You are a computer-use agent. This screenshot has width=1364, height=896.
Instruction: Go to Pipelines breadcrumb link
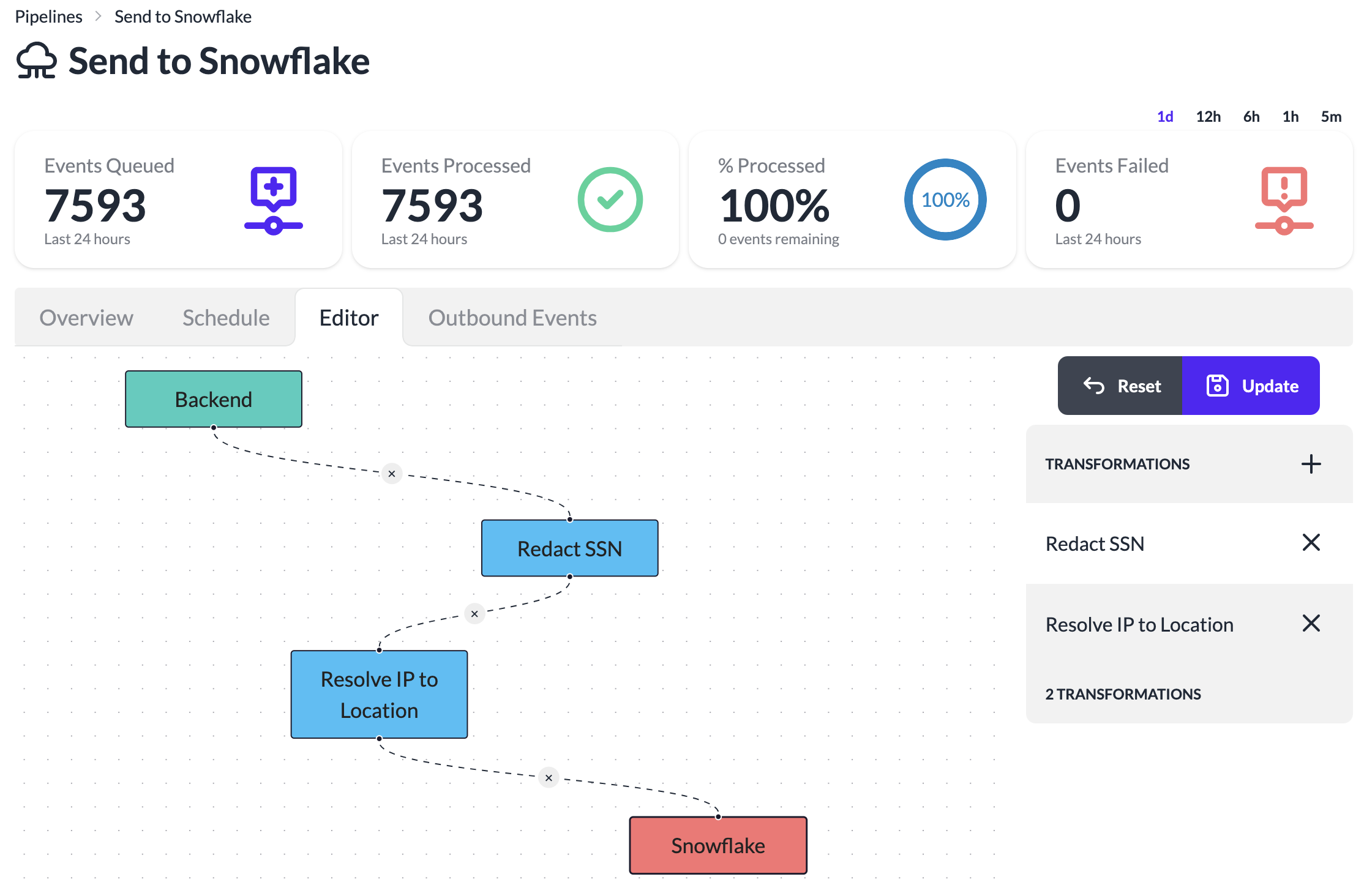pos(48,17)
